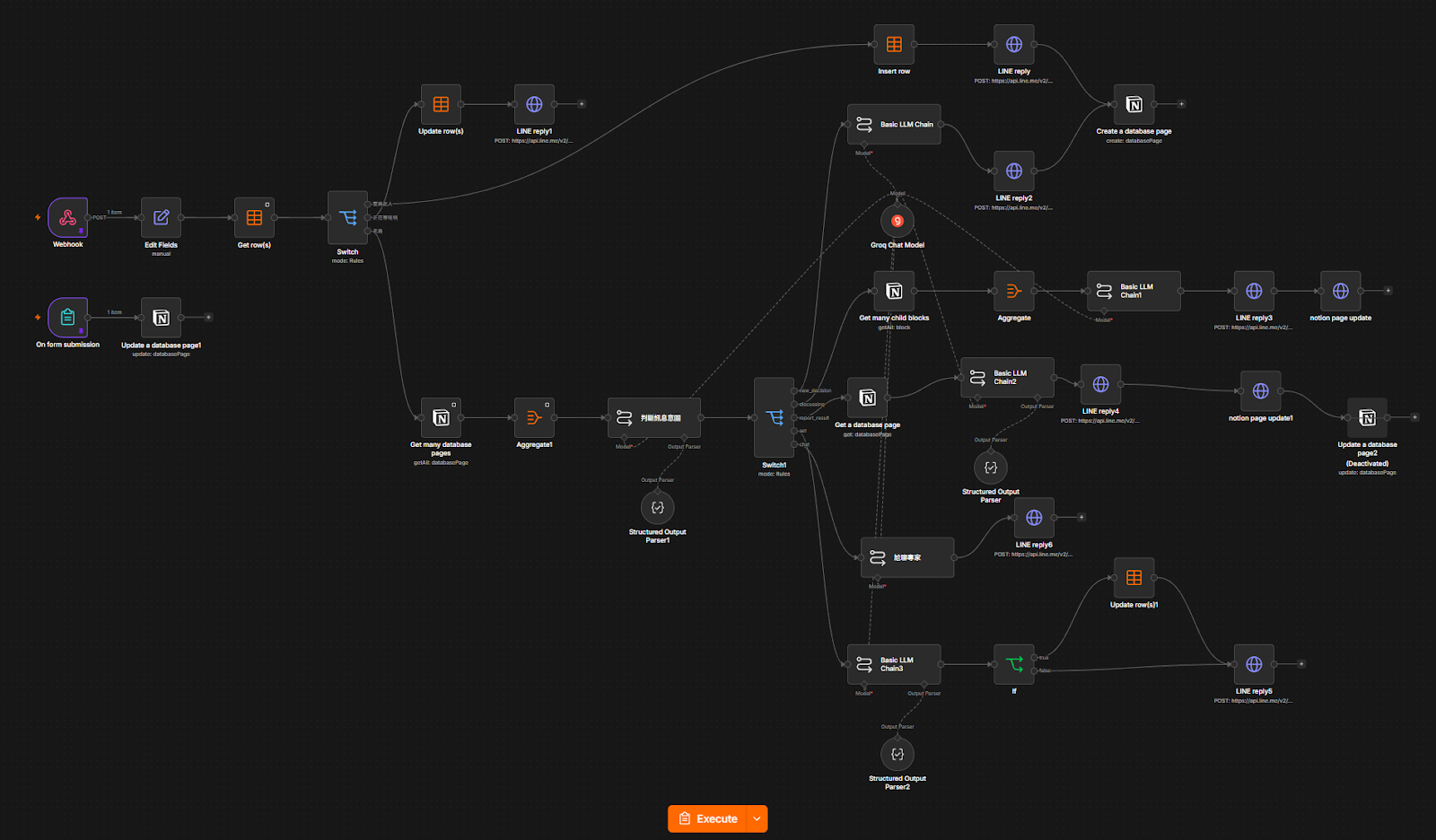Select the Get many child blocks node
1436x840 pixels.
[894, 291]
